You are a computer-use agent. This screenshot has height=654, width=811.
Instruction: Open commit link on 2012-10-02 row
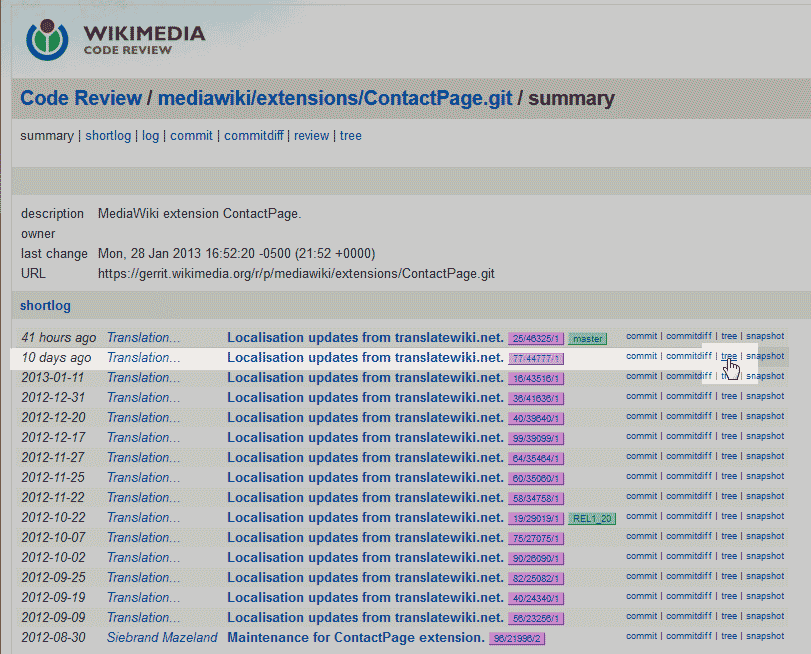tap(641, 556)
